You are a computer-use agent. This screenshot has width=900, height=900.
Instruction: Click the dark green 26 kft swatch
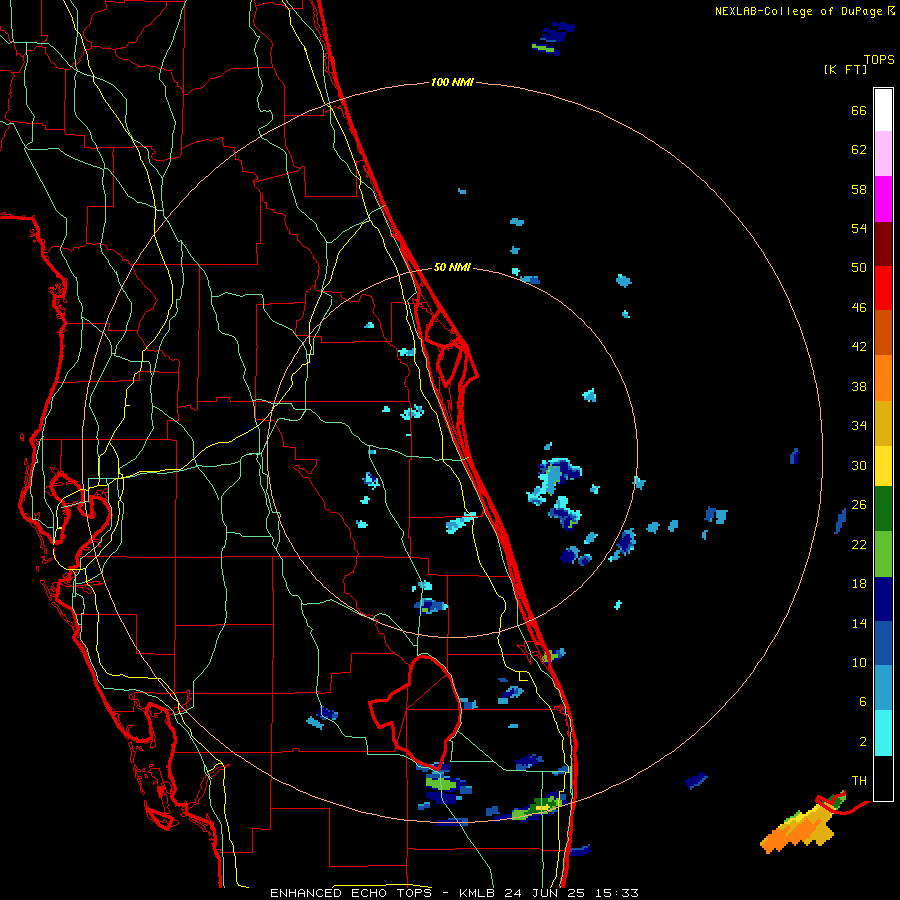tap(883, 509)
